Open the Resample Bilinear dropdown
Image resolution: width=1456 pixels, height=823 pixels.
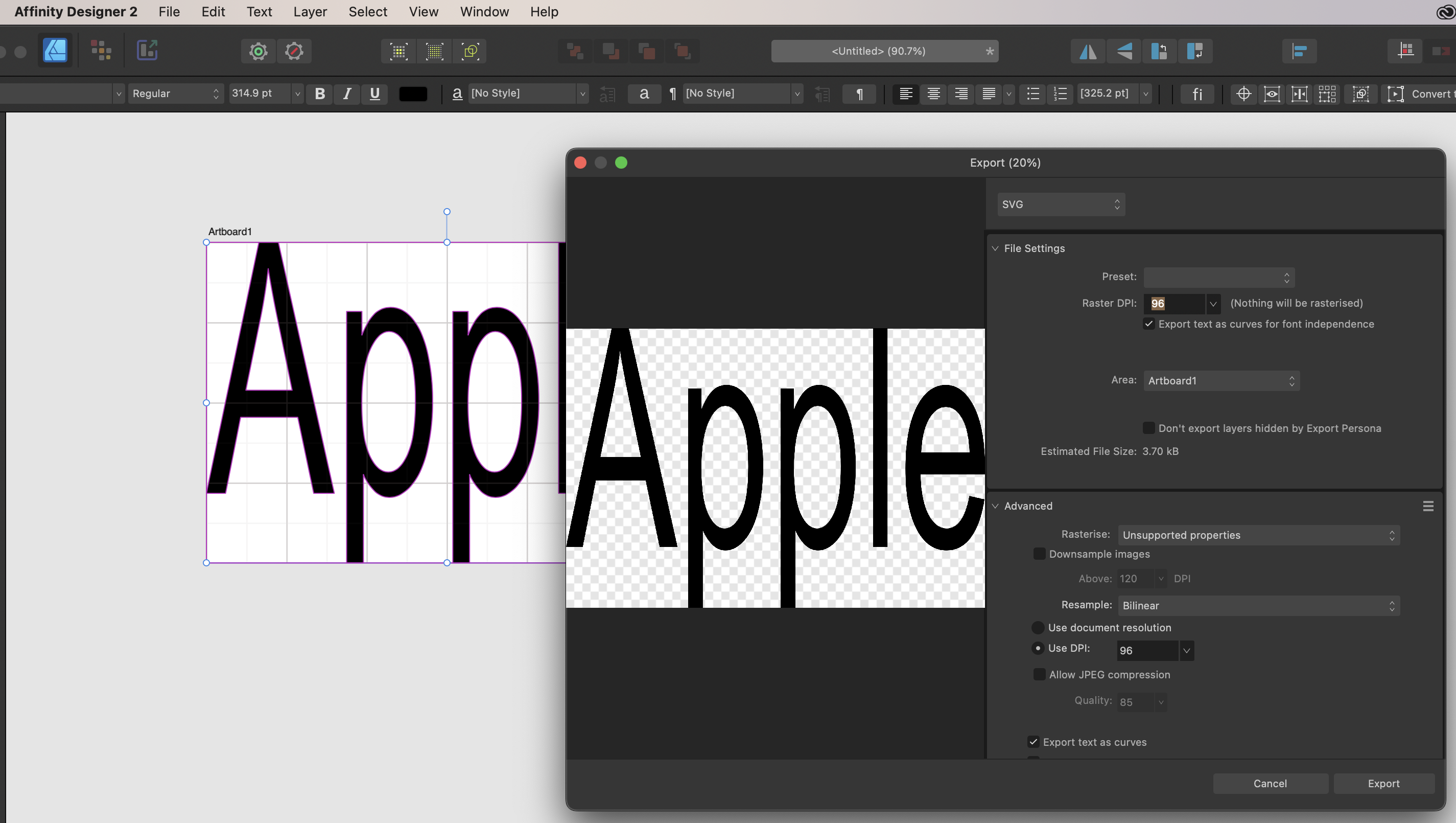[x=1259, y=605]
